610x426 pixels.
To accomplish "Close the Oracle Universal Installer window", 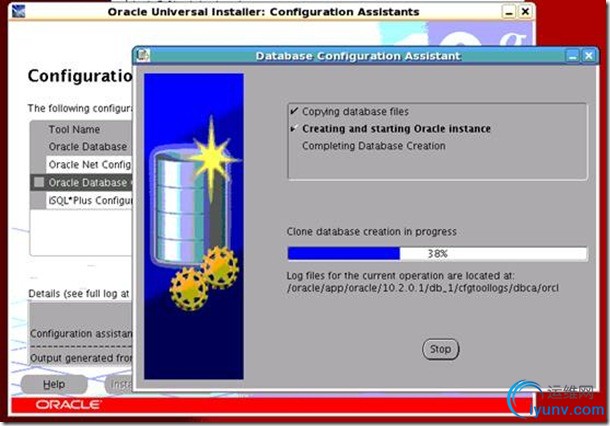I will click(525, 12).
